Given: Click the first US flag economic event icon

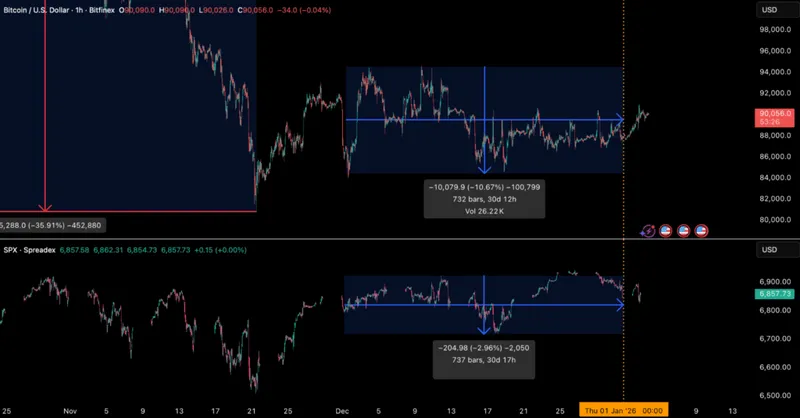Looking at the screenshot, I should point(666,230).
